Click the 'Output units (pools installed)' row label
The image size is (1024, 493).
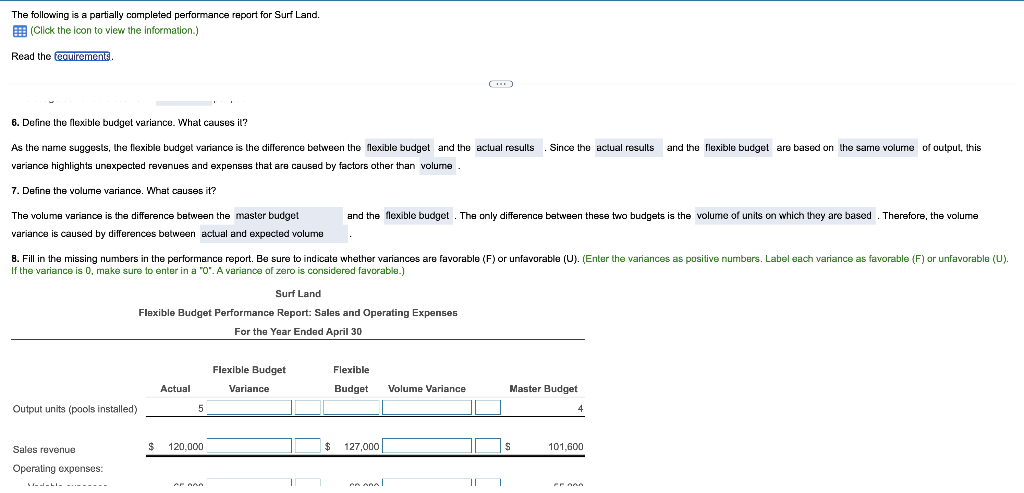coord(75,409)
